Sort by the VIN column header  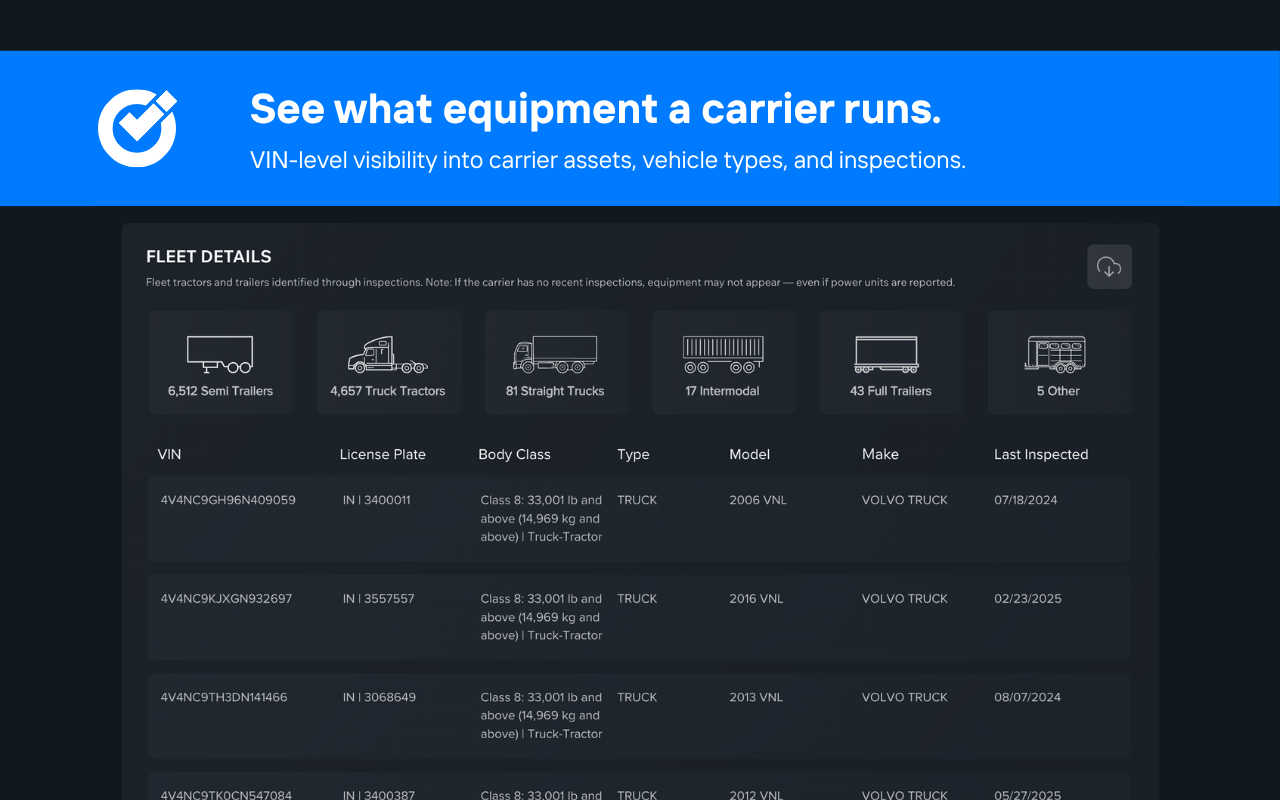pos(169,454)
